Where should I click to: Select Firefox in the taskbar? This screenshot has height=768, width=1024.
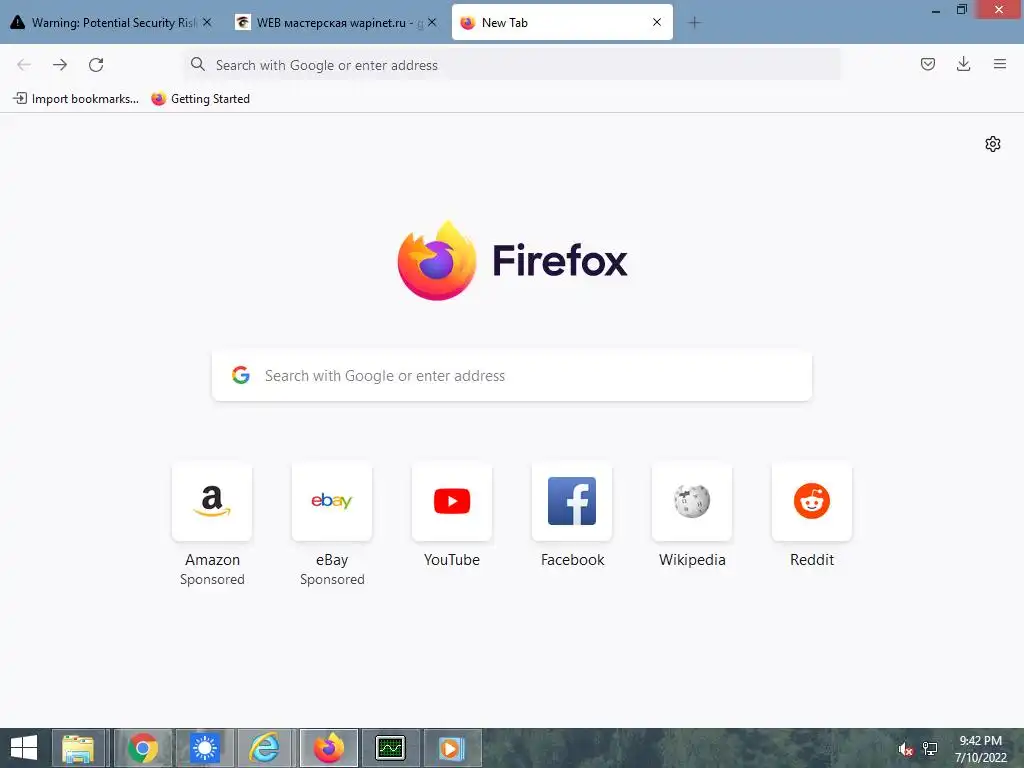[328, 748]
